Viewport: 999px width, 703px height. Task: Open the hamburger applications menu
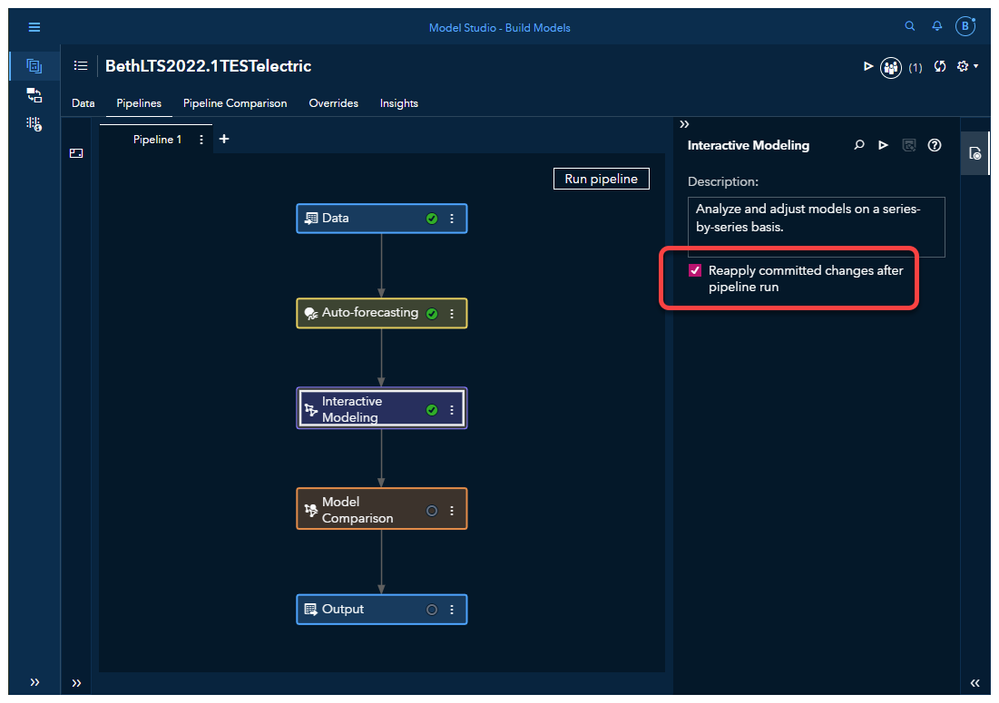click(34, 27)
